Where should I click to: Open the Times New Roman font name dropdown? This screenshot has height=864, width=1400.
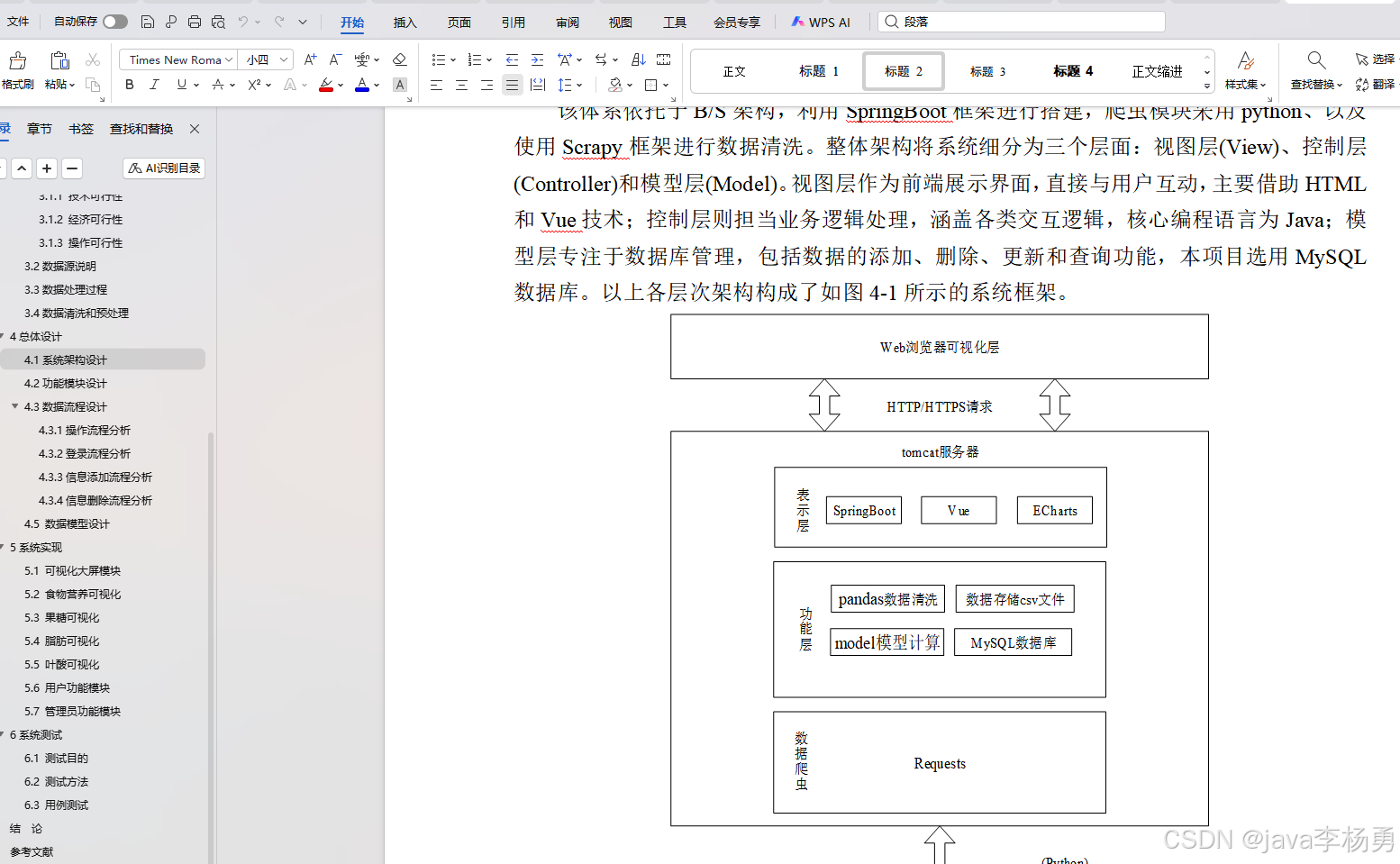[x=229, y=59]
